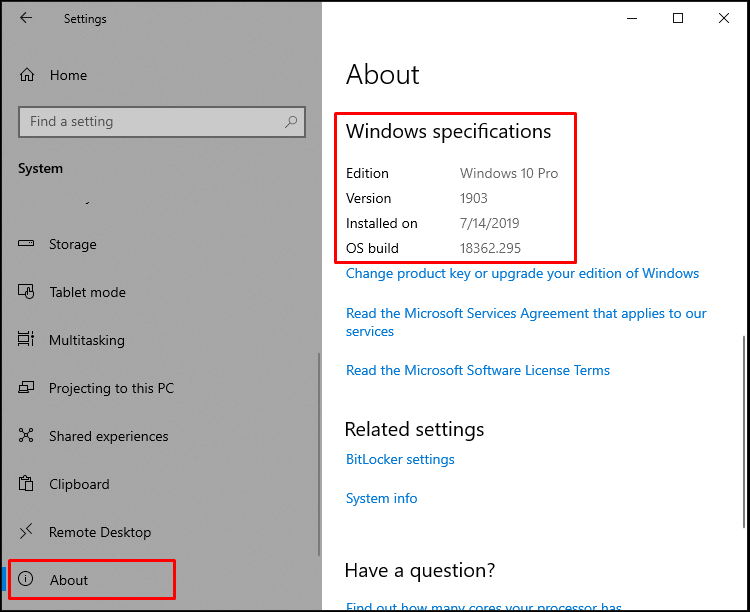This screenshot has width=750, height=612.
Task: Click the search magnifier icon
Action: click(x=292, y=122)
